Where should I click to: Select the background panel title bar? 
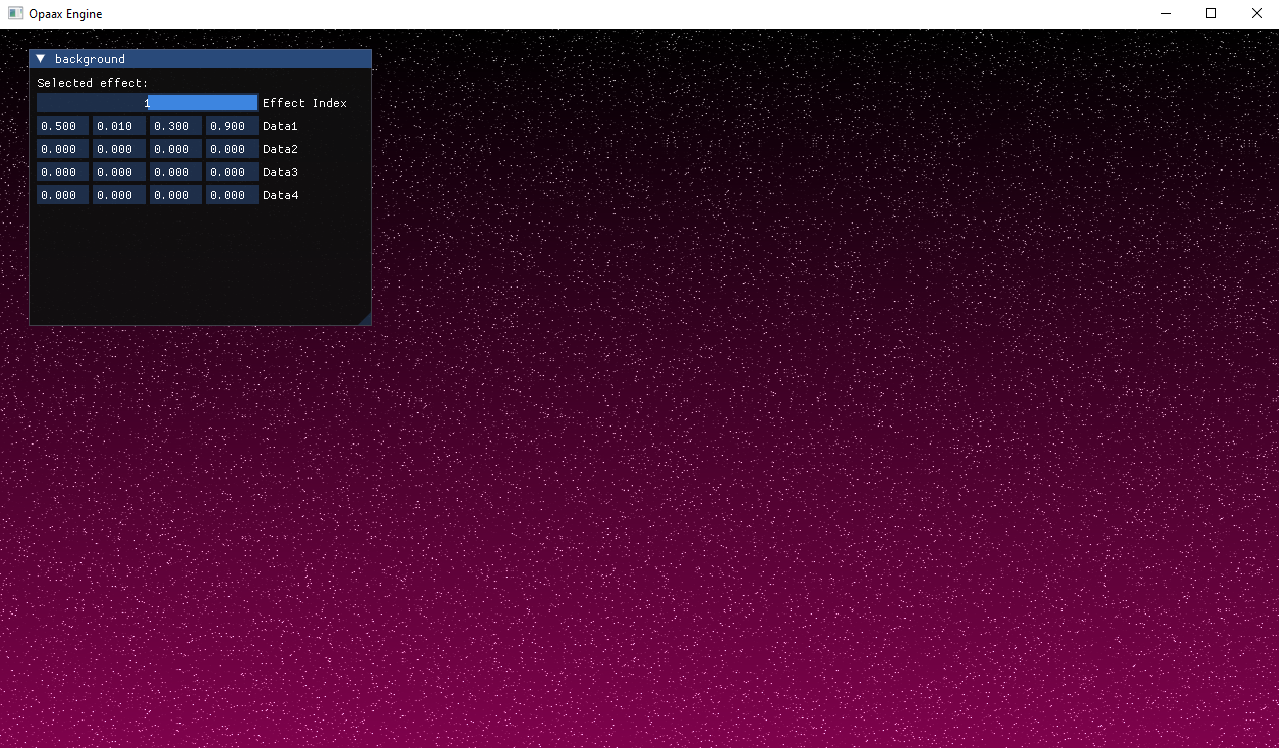click(200, 59)
